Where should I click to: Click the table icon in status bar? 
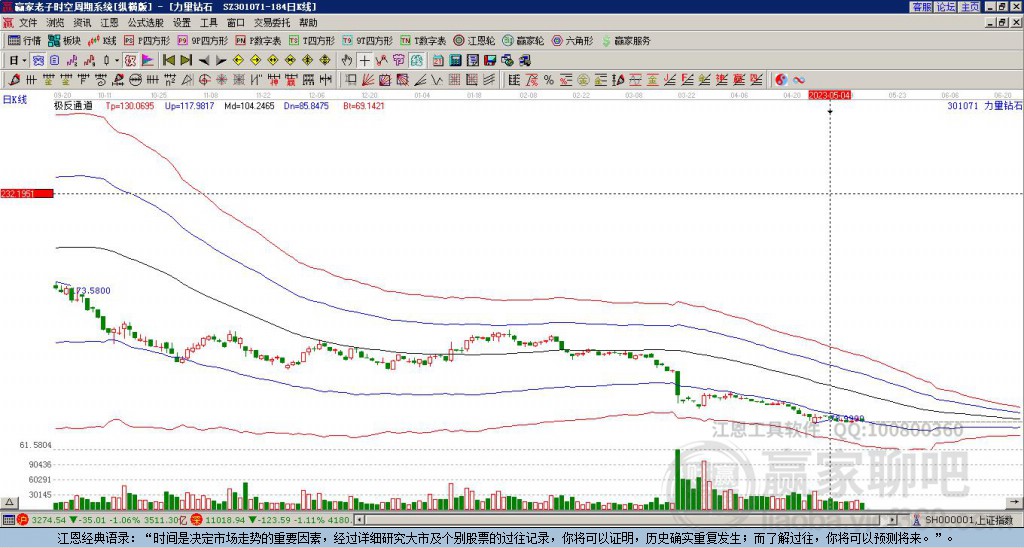8,520
